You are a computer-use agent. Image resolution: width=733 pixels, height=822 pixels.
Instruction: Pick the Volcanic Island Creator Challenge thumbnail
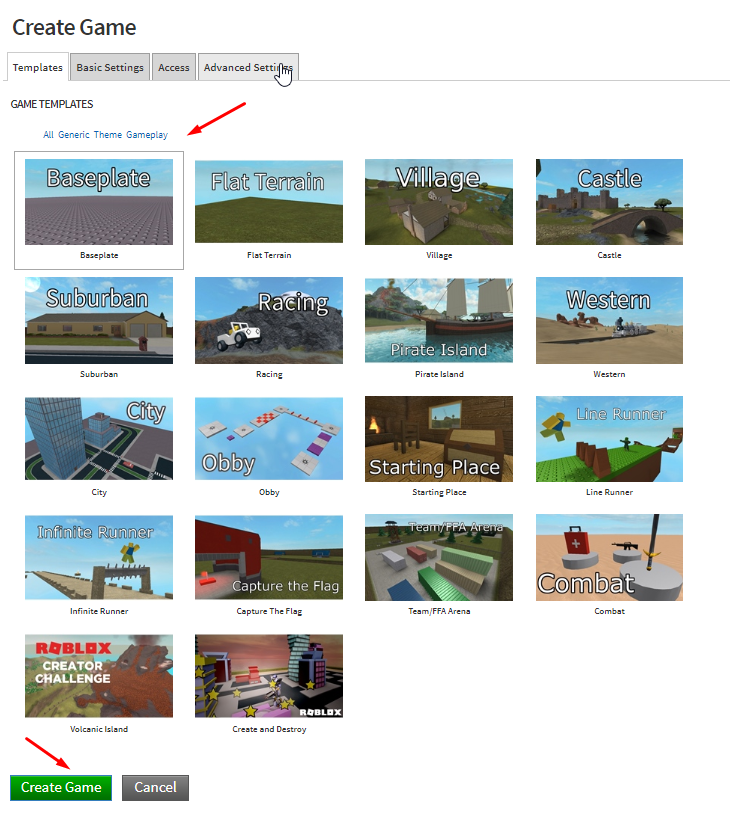pos(99,676)
